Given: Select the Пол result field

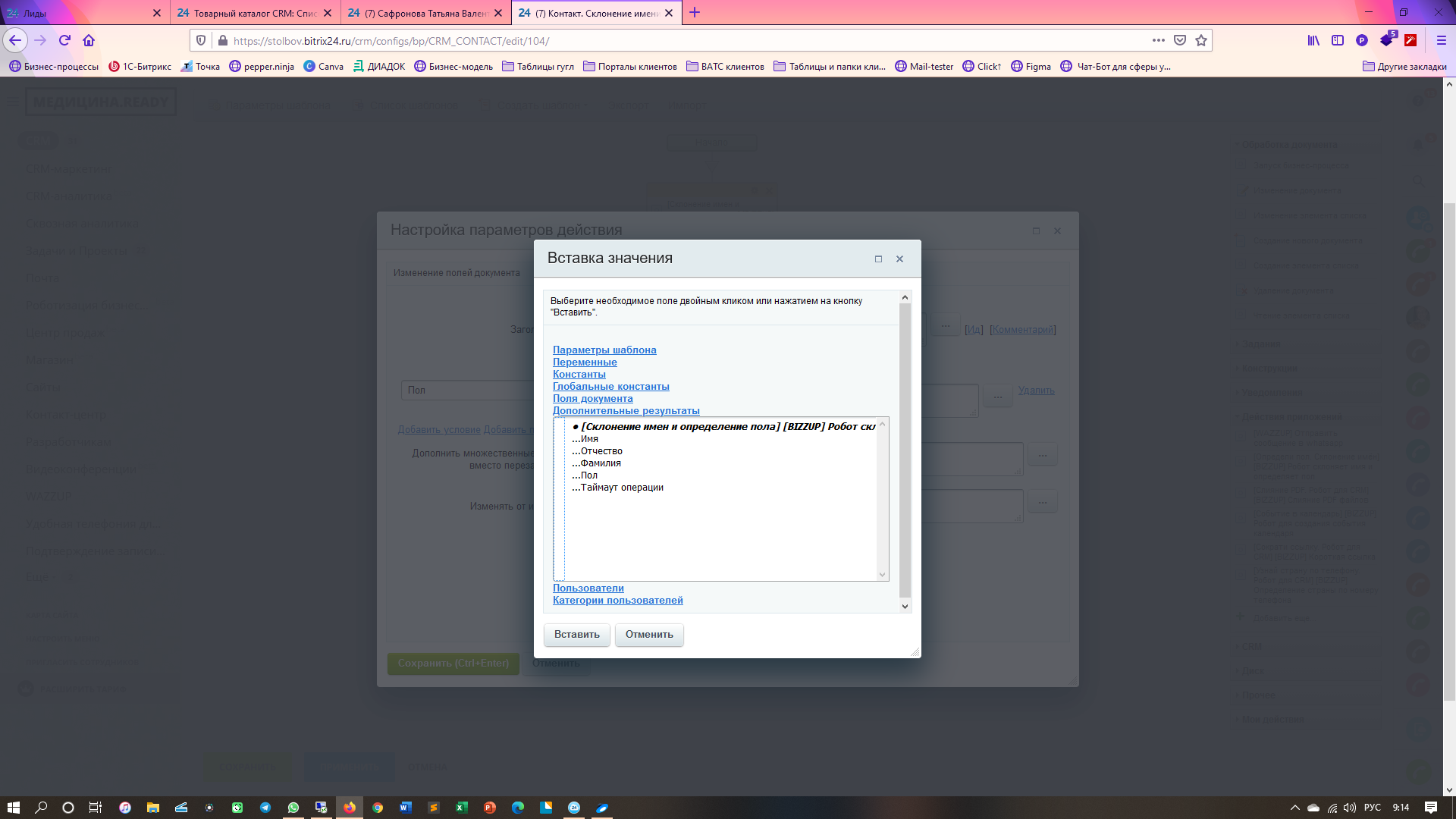Looking at the screenshot, I should [588, 475].
